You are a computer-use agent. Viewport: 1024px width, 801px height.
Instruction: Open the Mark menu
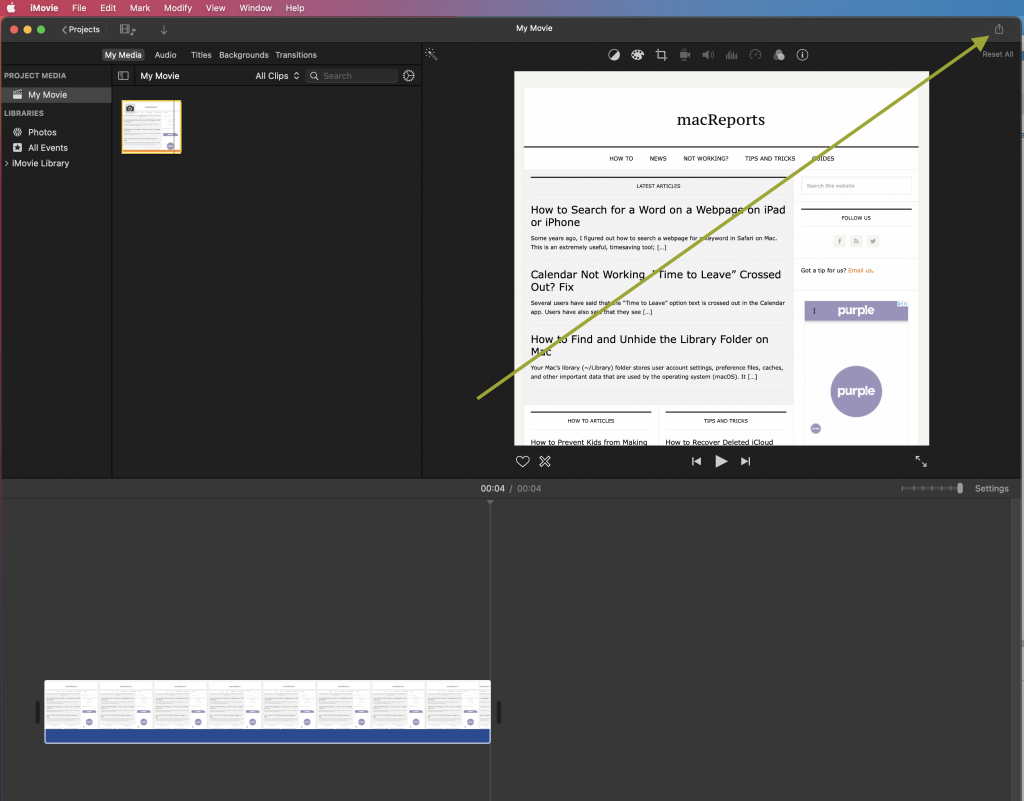140,8
